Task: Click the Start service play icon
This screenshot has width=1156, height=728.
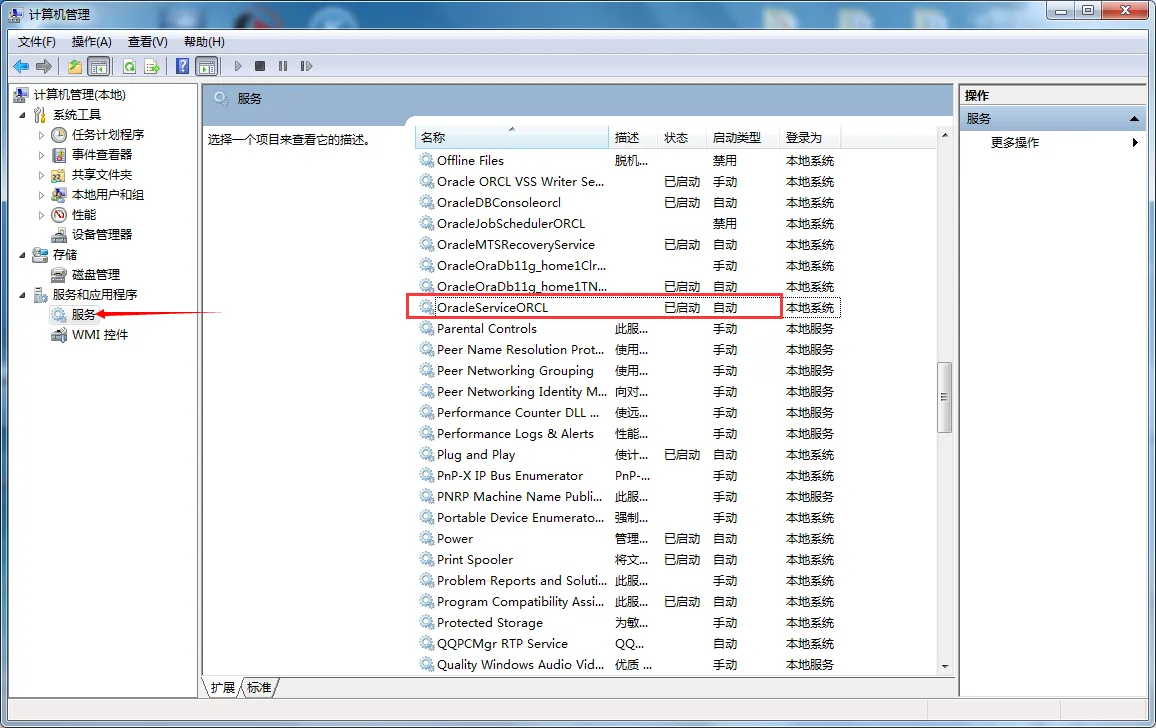Action: tap(237, 66)
